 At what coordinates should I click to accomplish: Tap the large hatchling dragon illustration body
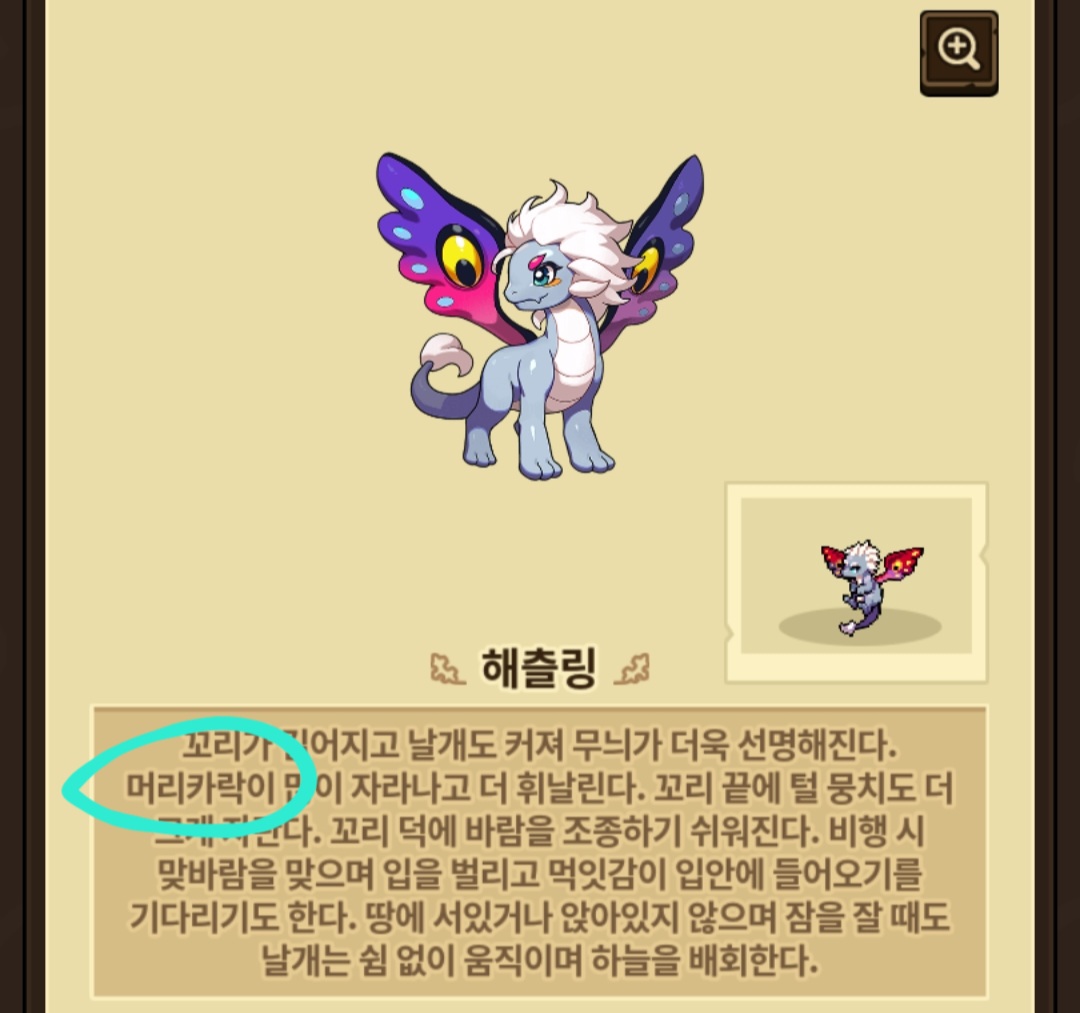tap(540, 317)
